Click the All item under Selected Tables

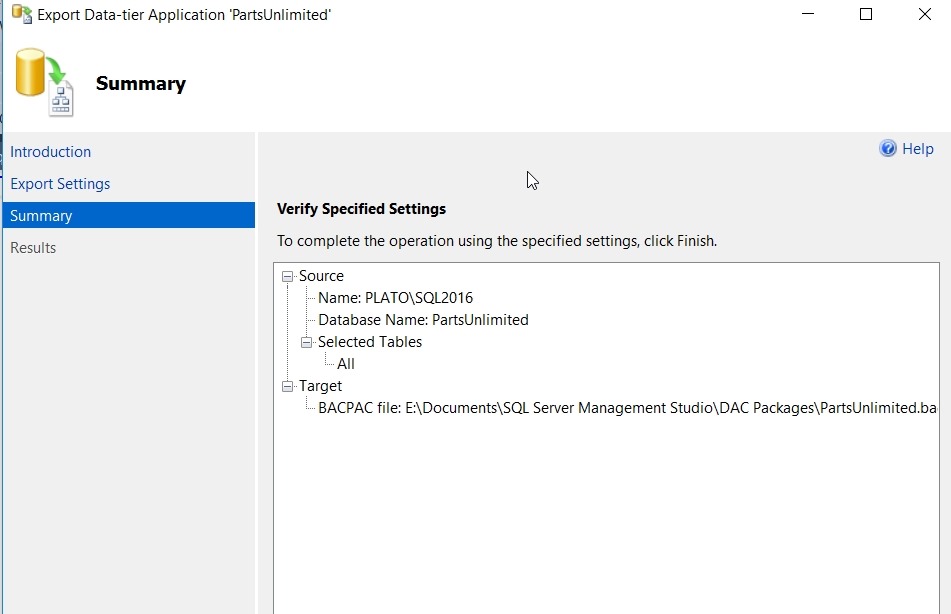pyautogui.click(x=346, y=364)
